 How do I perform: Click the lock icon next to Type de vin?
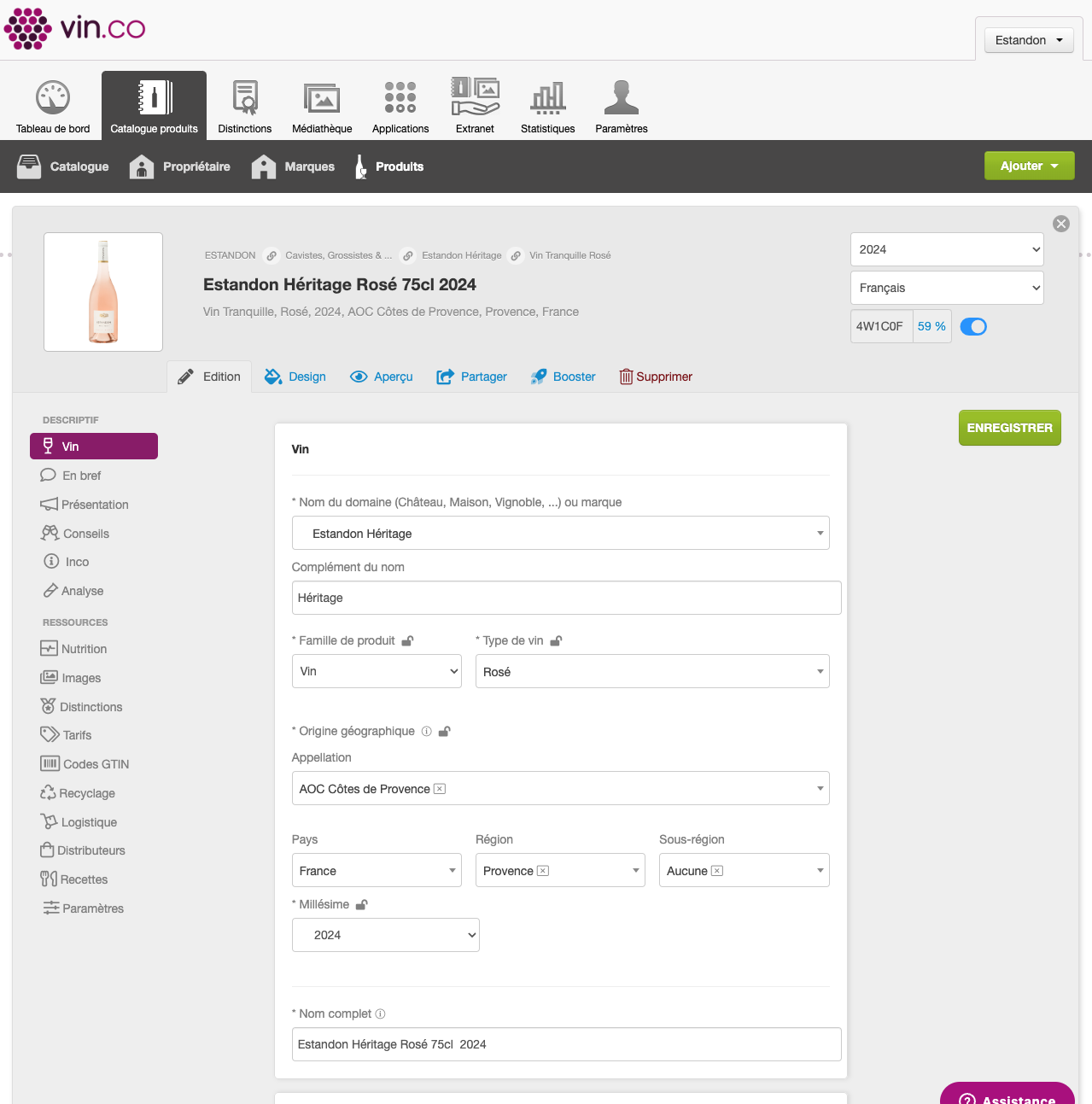click(556, 641)
